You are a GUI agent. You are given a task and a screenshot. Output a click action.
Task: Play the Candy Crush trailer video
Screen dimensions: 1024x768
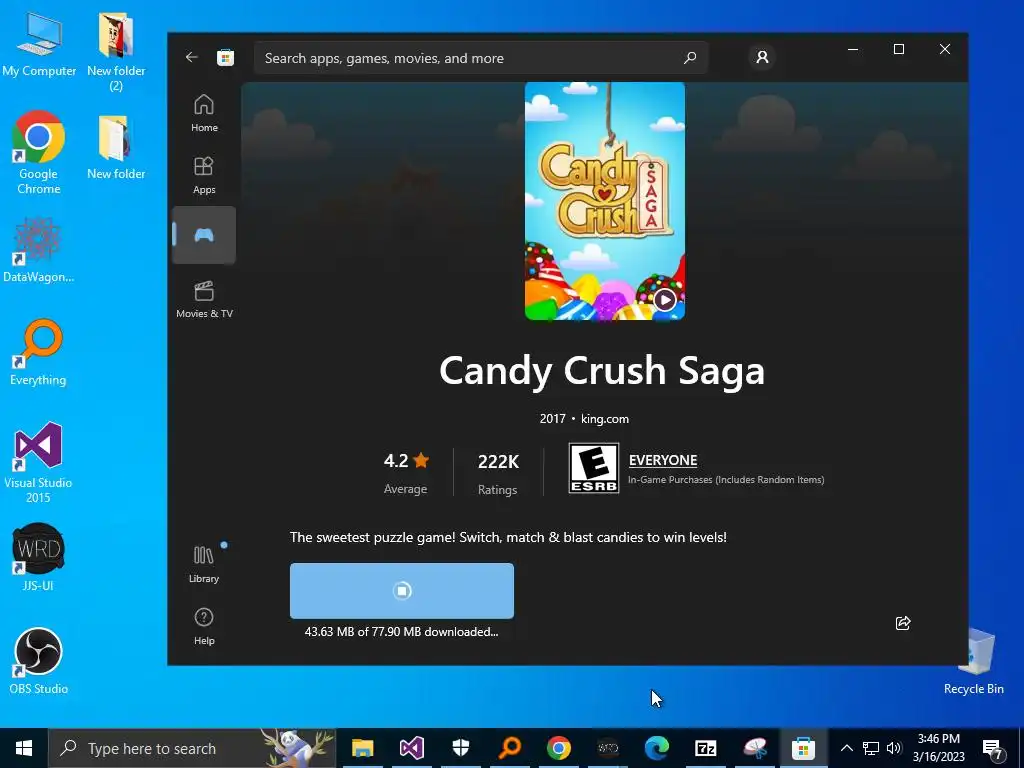click(665, 300)
